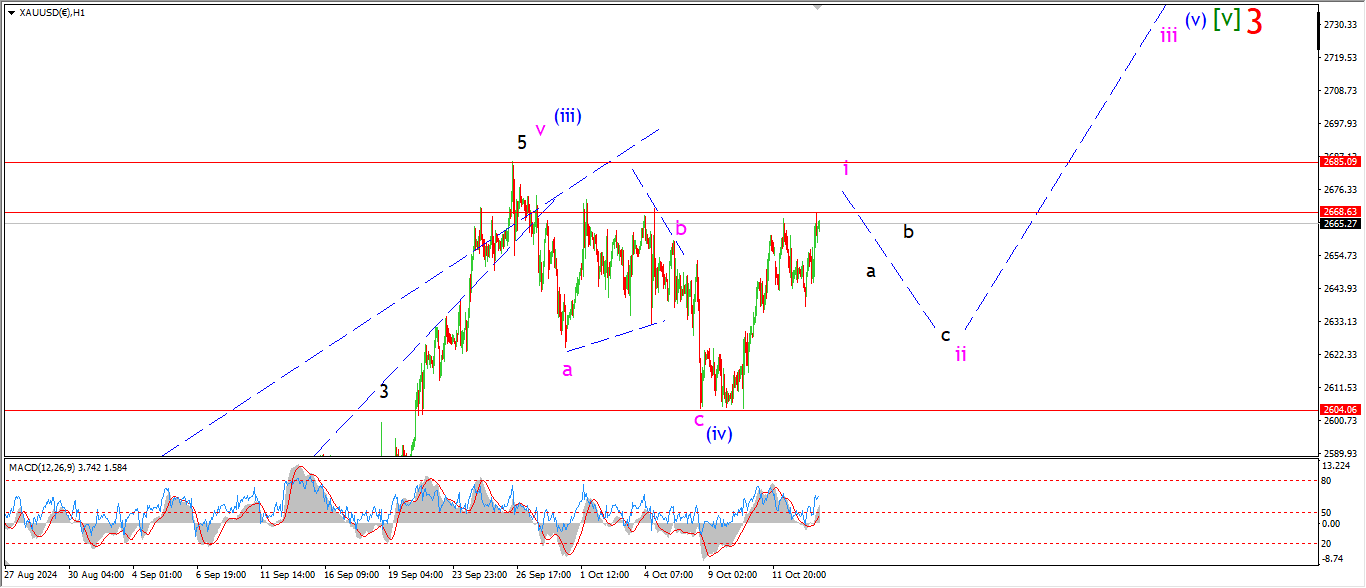
Task: Click the magenta 'ii' wave label
Action: coord(960,353)
